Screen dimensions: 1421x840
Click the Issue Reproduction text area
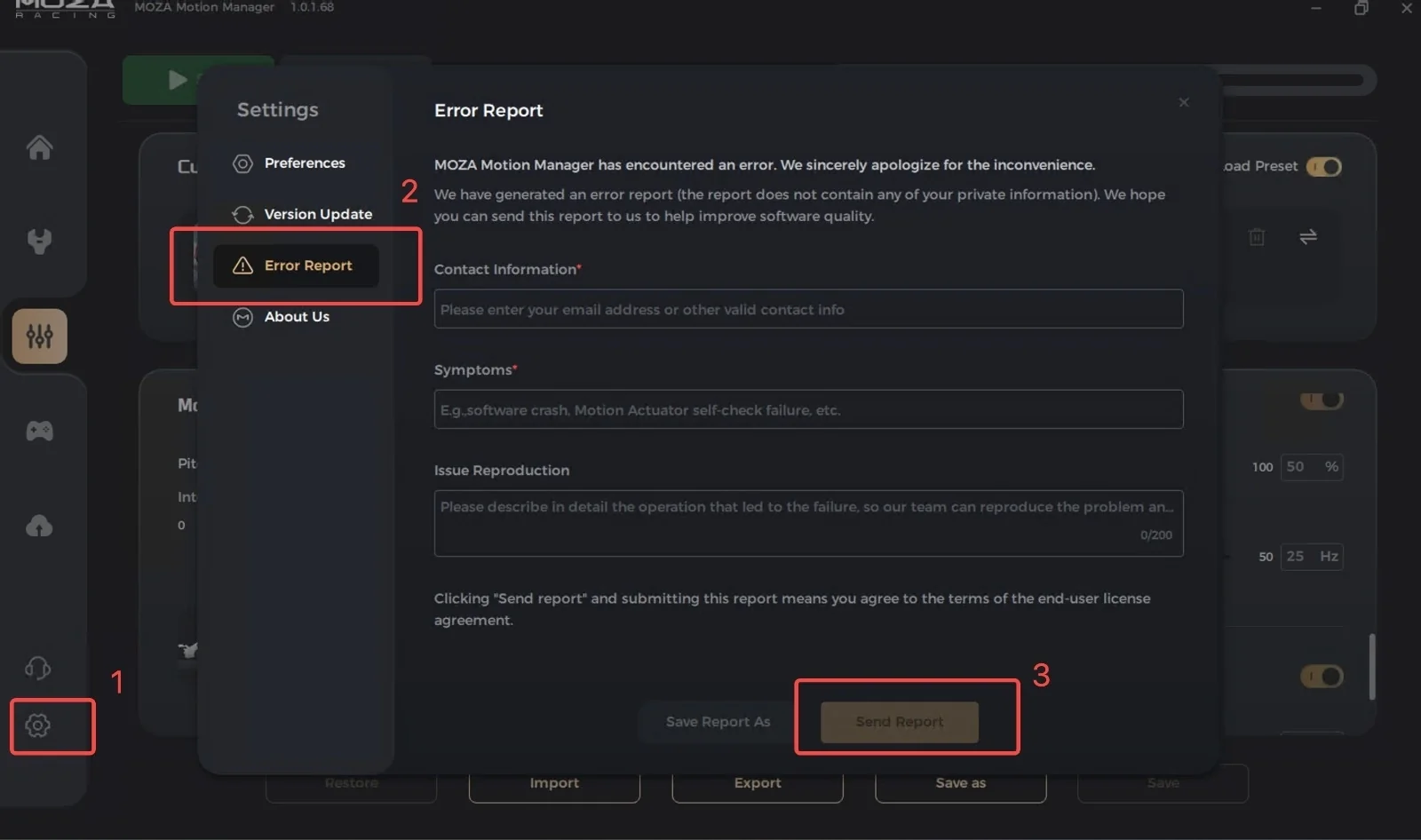click(x=808, y=524)
